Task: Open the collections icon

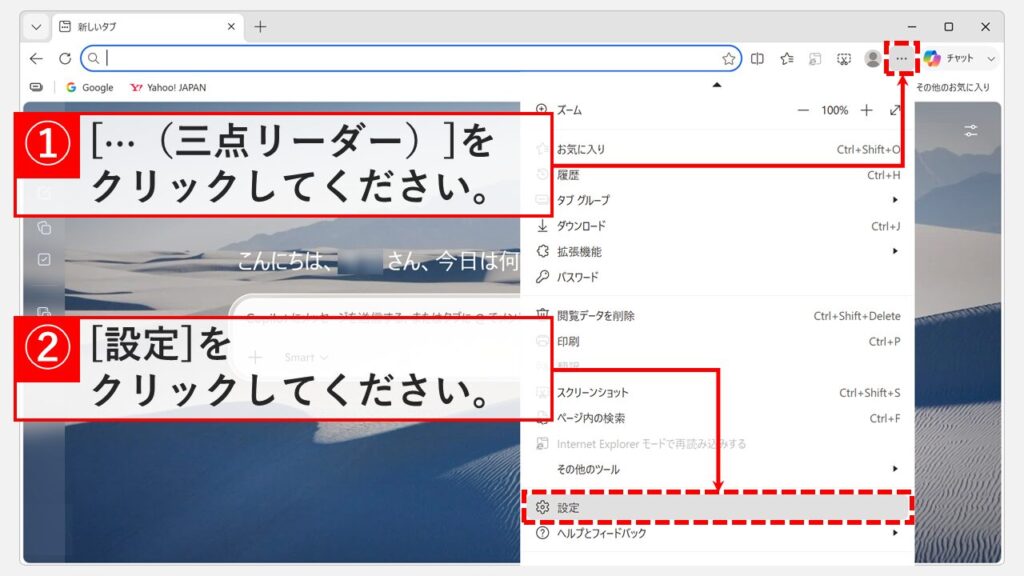Action: point(815,59)
